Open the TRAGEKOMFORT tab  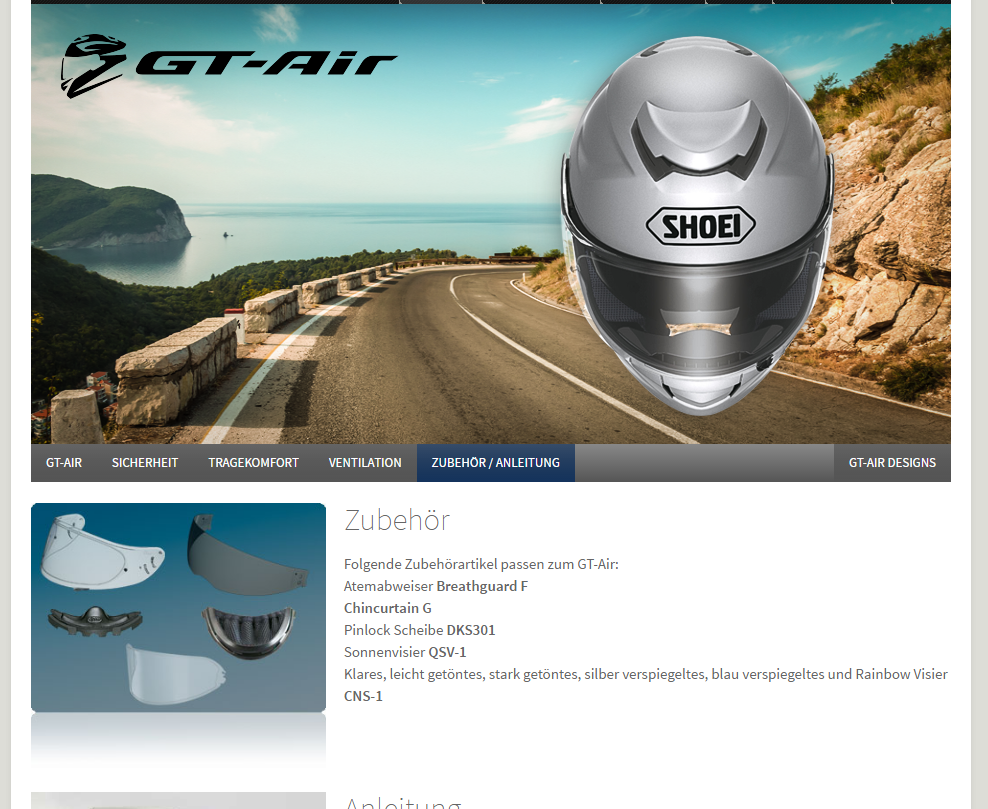point(253,463)
